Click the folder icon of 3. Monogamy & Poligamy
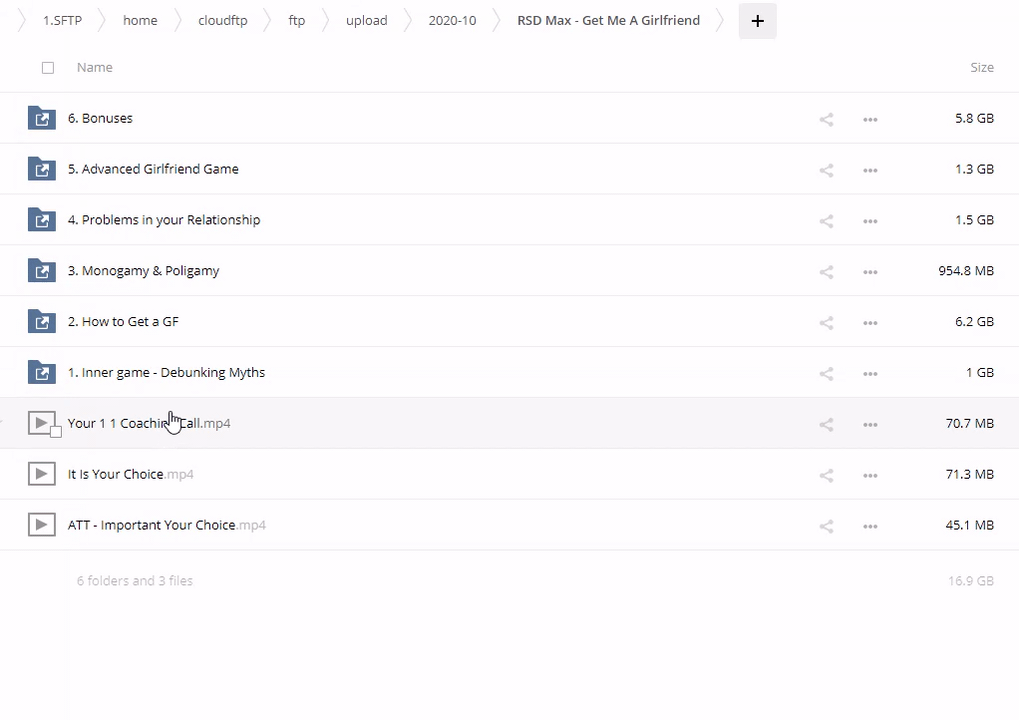The image size is (1019, 720). click(x=41, y=271)
